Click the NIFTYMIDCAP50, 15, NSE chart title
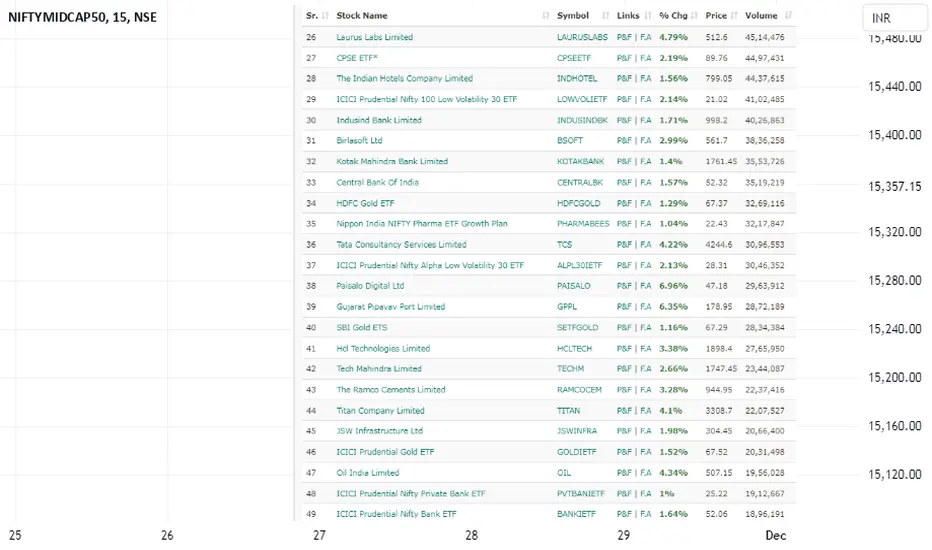The height and width of the screenshot is (550, 932). pyautogui.click(x=82, y=17)
